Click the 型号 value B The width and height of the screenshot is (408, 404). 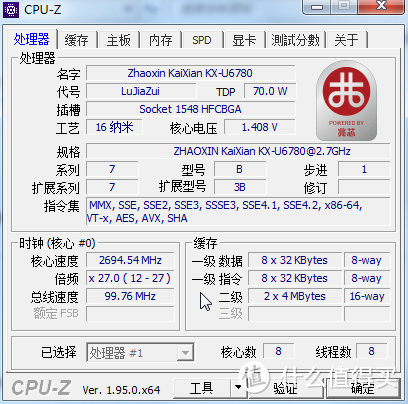click(240, 169)
